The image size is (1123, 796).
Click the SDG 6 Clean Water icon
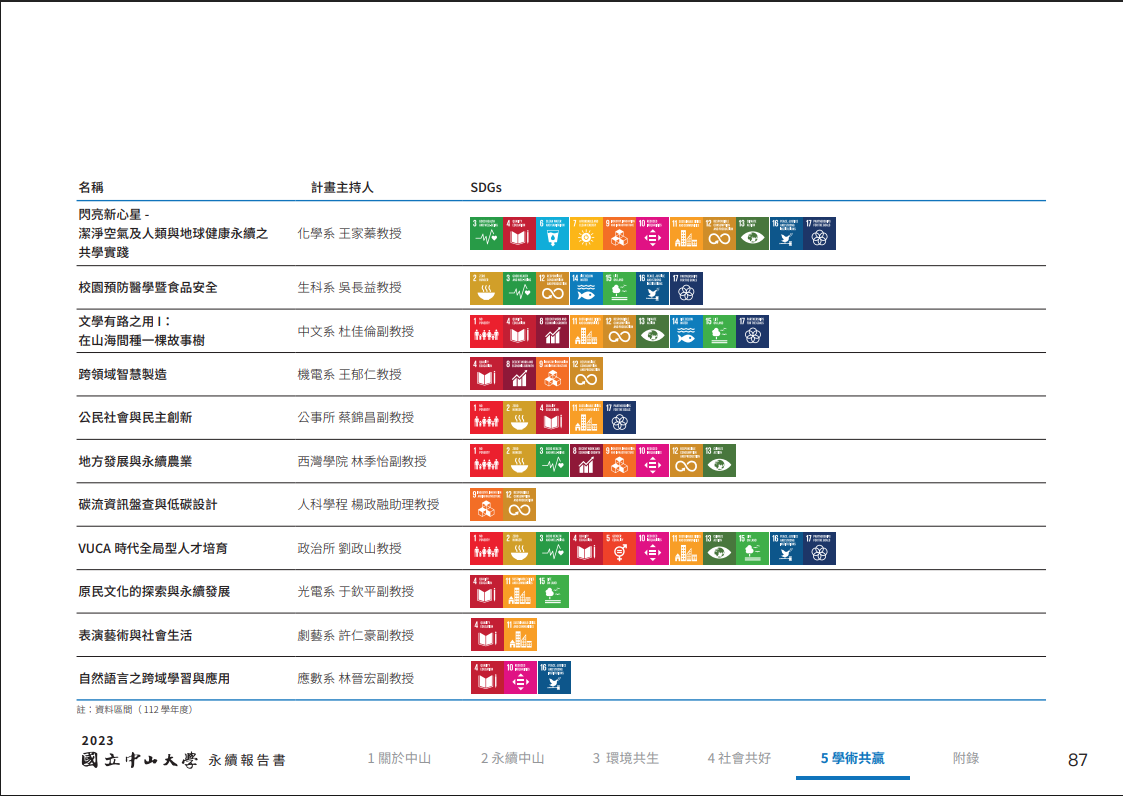coord(553,233)
